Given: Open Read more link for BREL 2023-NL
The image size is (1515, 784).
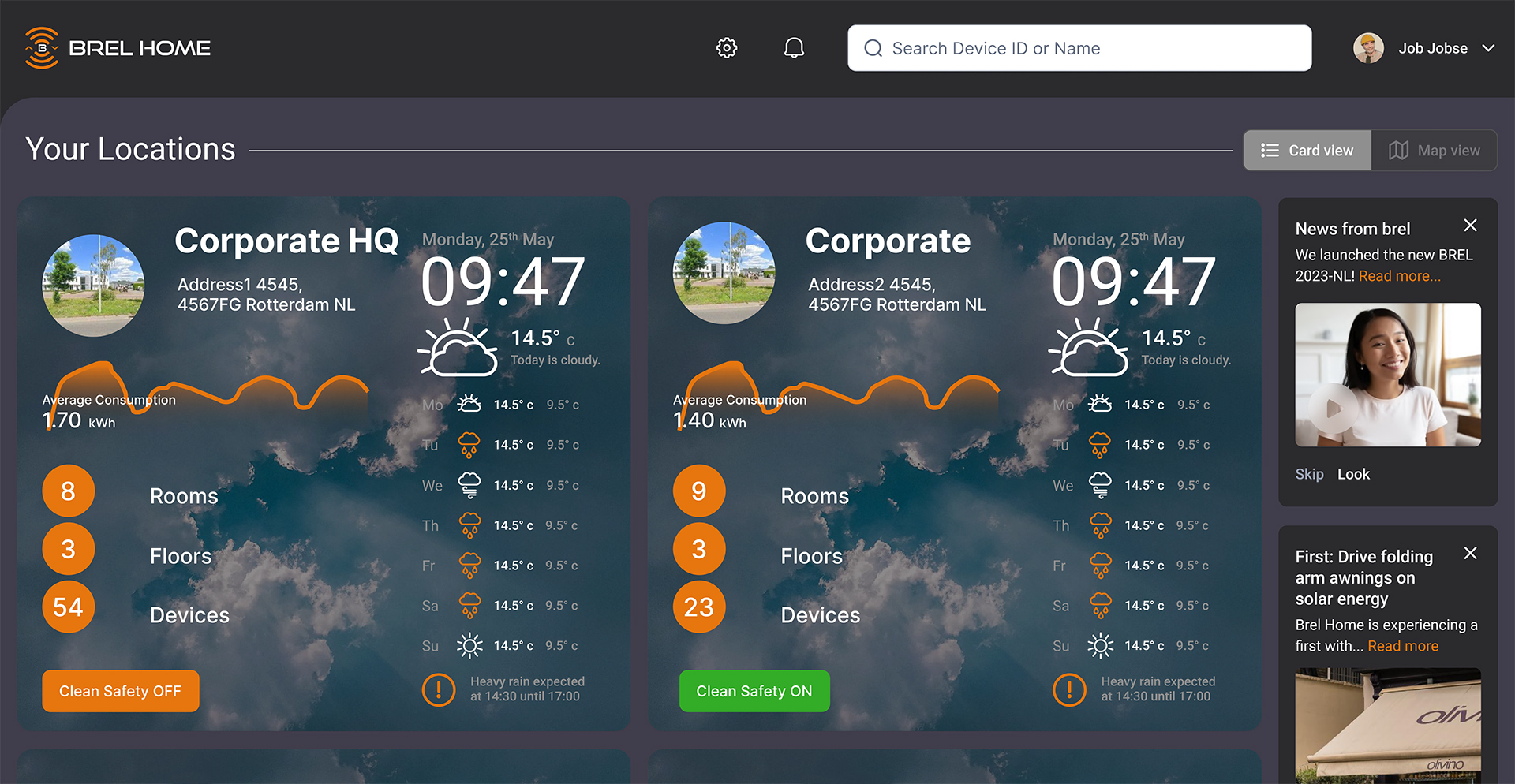Looking at the screenshot, I should click(x=1399, y=276).
